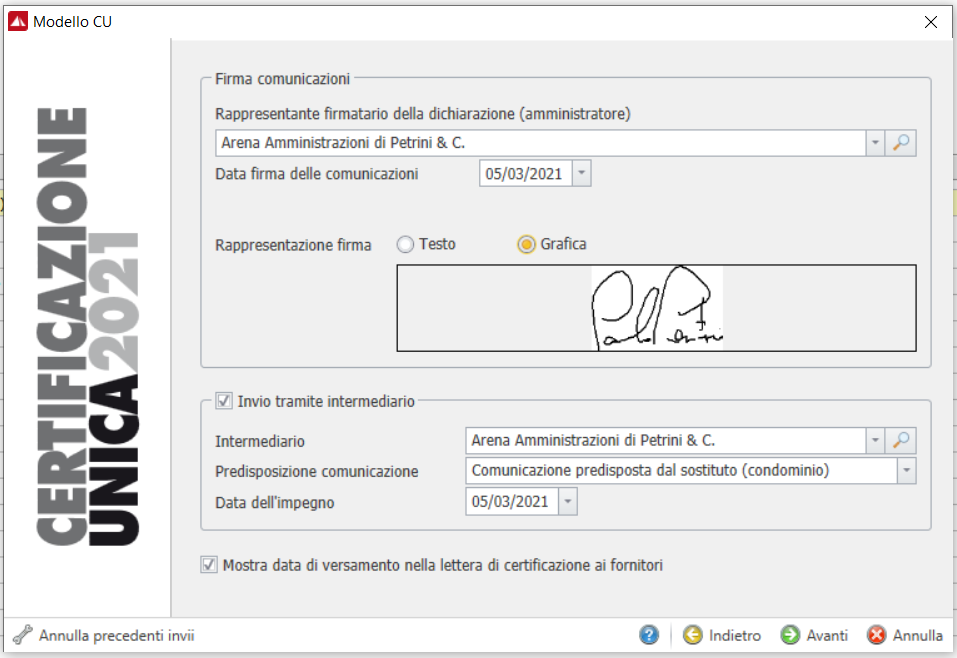Uncheck Mostra data di versamento checkbox
The width and height of the screenshot is (957, 658).
coord(209,565)
